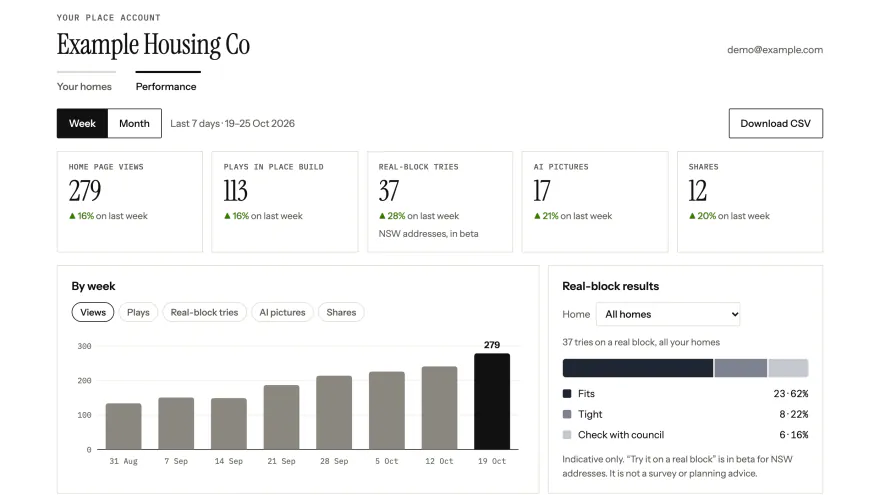Click the 31 Aug chart bar

(123, 427)
